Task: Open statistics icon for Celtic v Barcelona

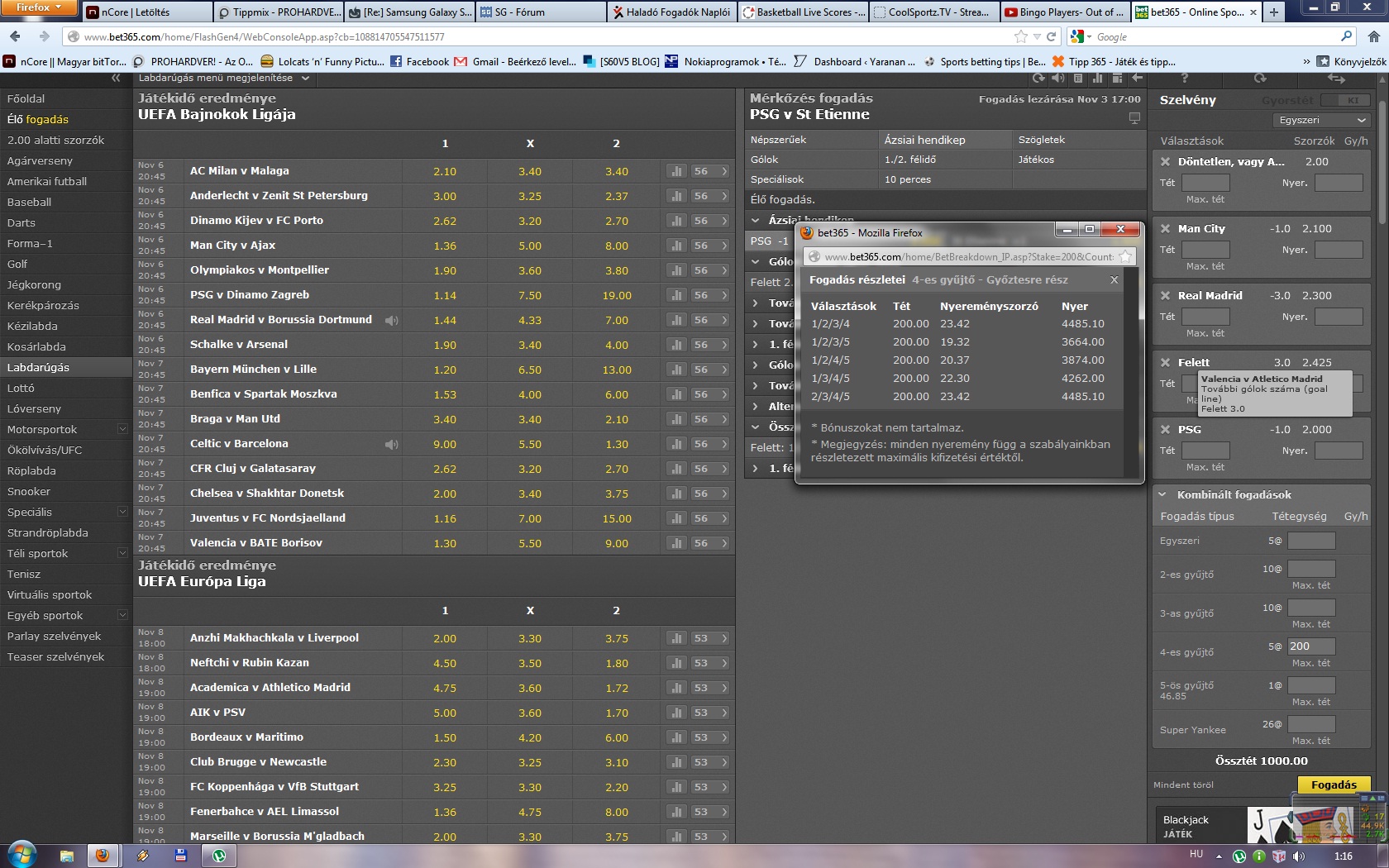Action: coord(676,444)
